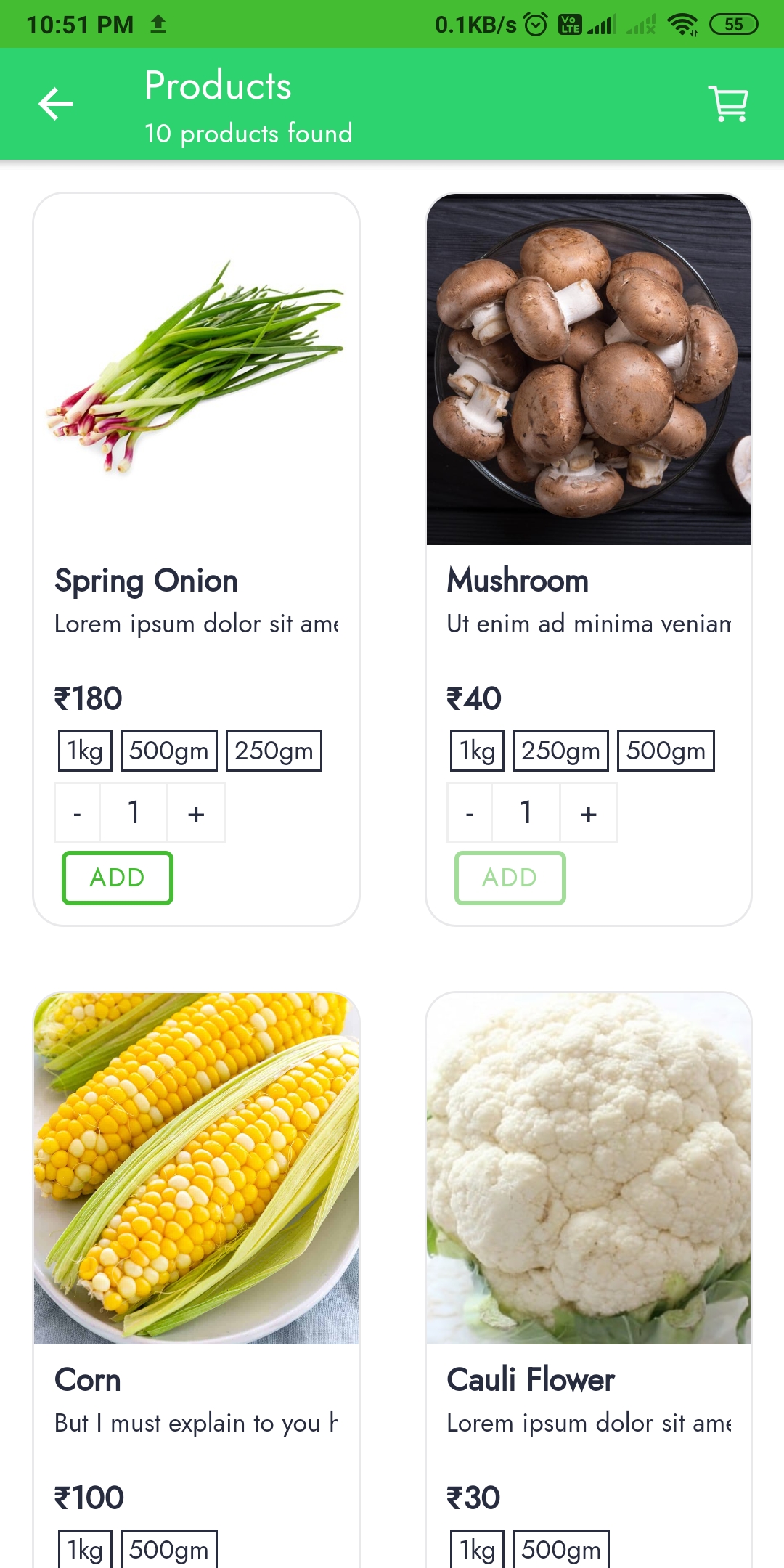View the Mushroom product photo
Screen dimensions: 784x1568
(589, 370)
